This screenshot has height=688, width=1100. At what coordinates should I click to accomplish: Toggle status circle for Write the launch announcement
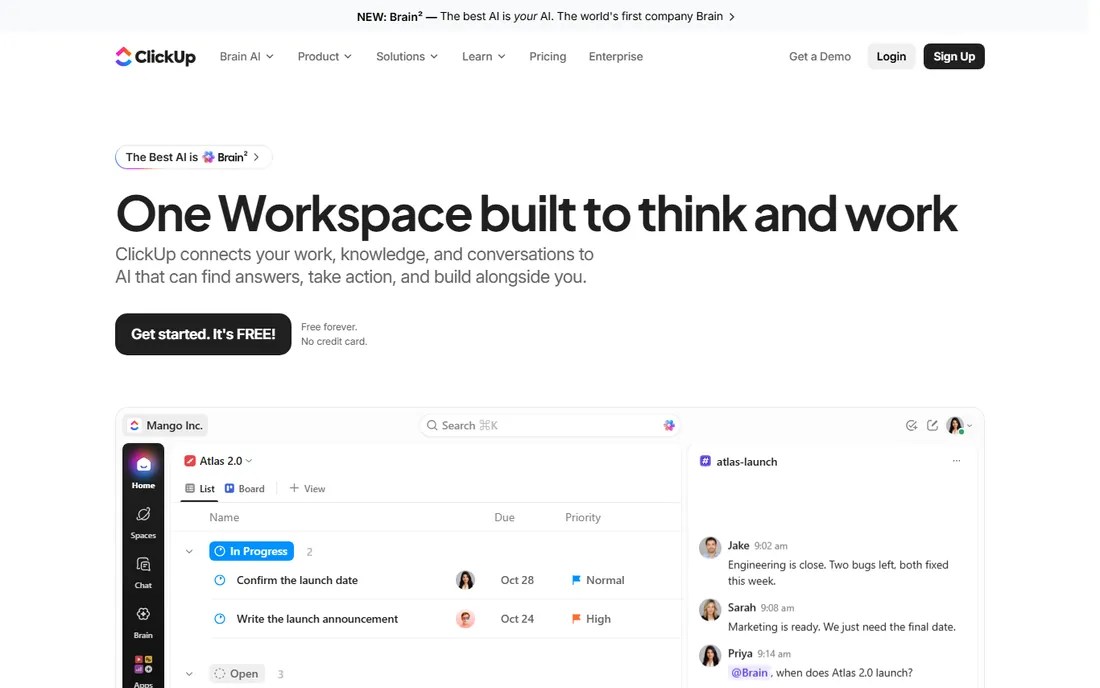click(x=220, y=619)
